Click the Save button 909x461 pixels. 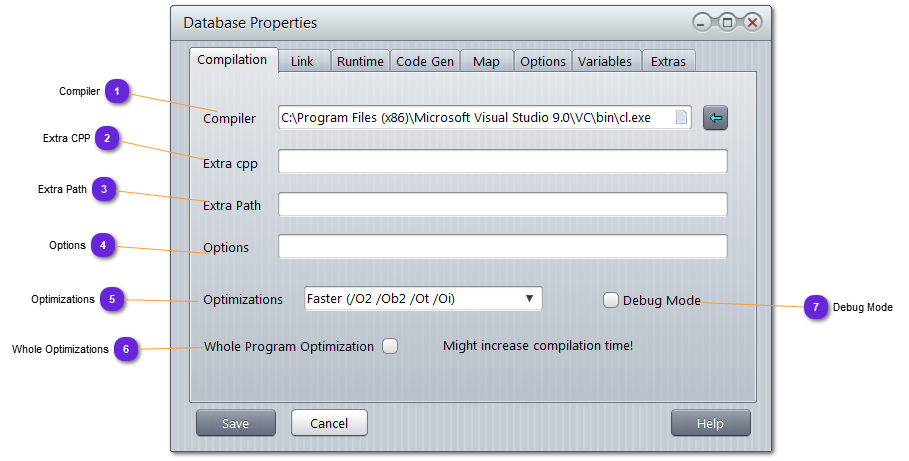pos(235,423)
